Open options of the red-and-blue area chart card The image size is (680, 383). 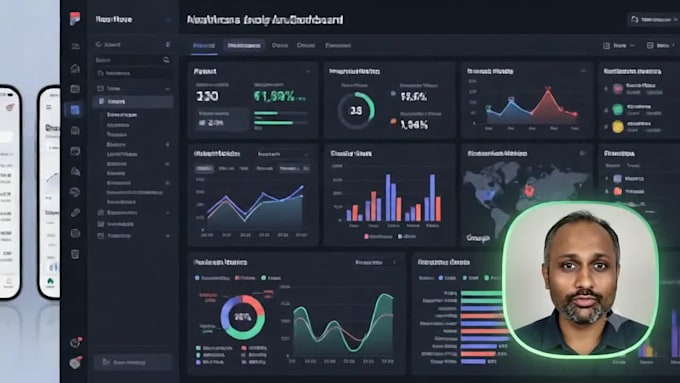(x=583, y=71)
